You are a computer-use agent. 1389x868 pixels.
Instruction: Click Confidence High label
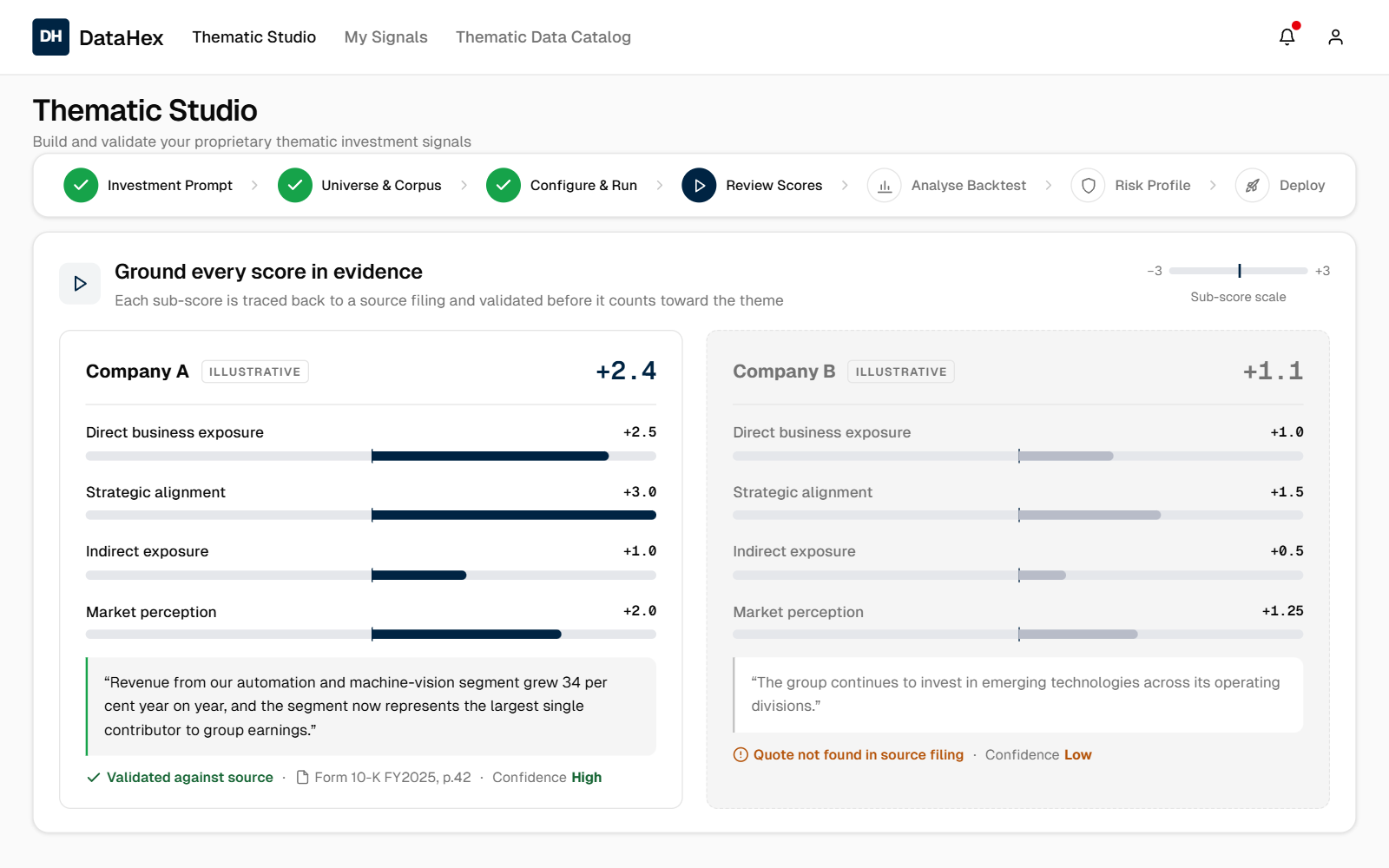point(547,777)
